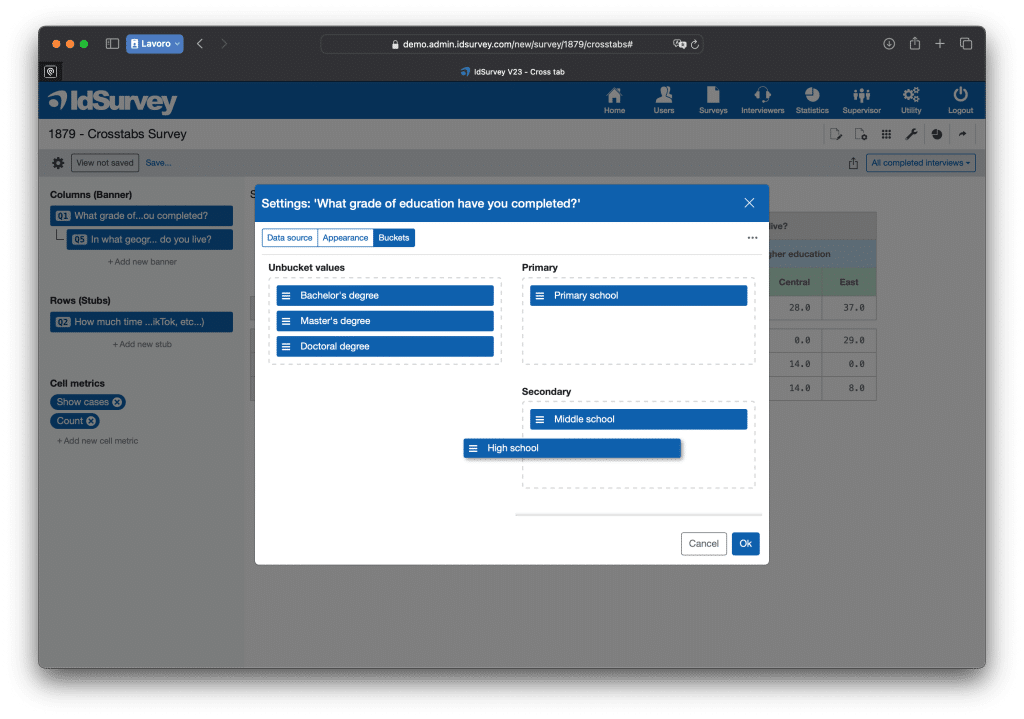Switch to the Appearance tab
This screenshot has width=1024, height=719.
coord(345,238)
